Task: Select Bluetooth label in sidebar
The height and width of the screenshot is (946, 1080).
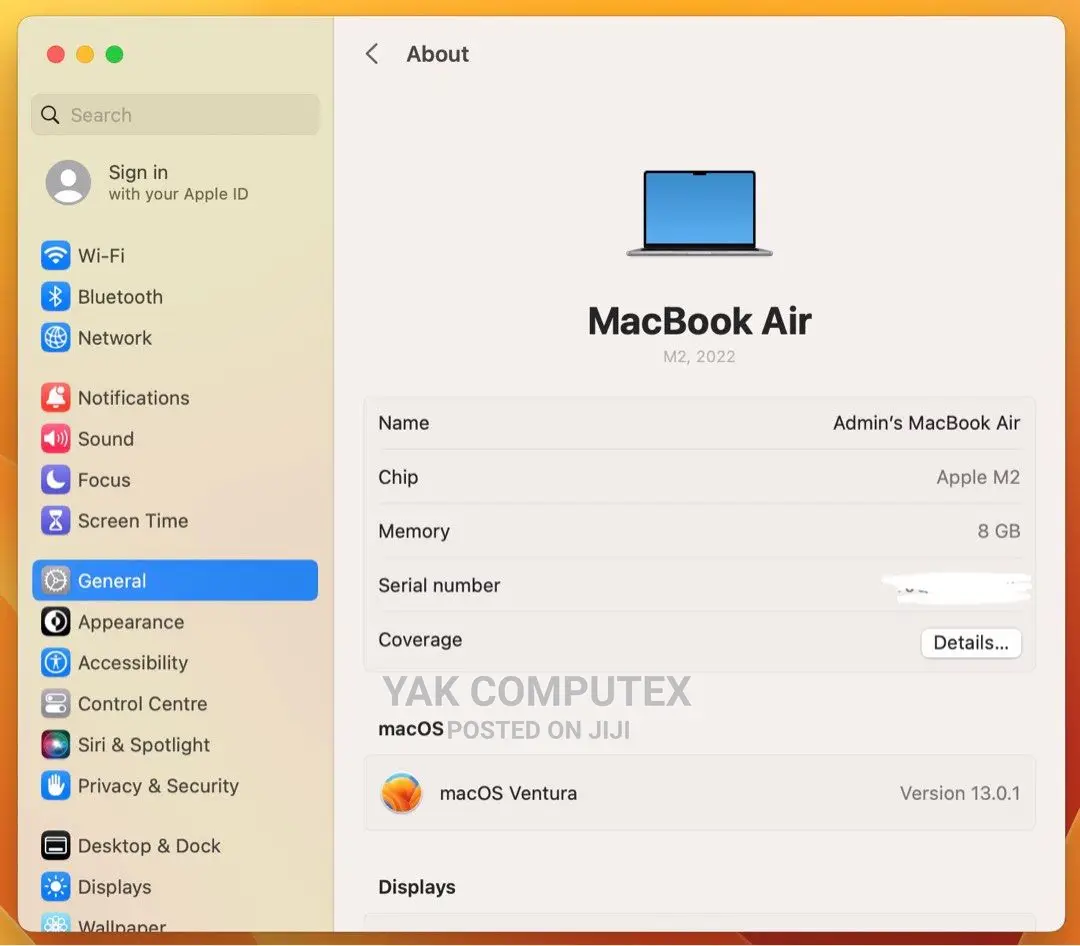Action: 121,297
